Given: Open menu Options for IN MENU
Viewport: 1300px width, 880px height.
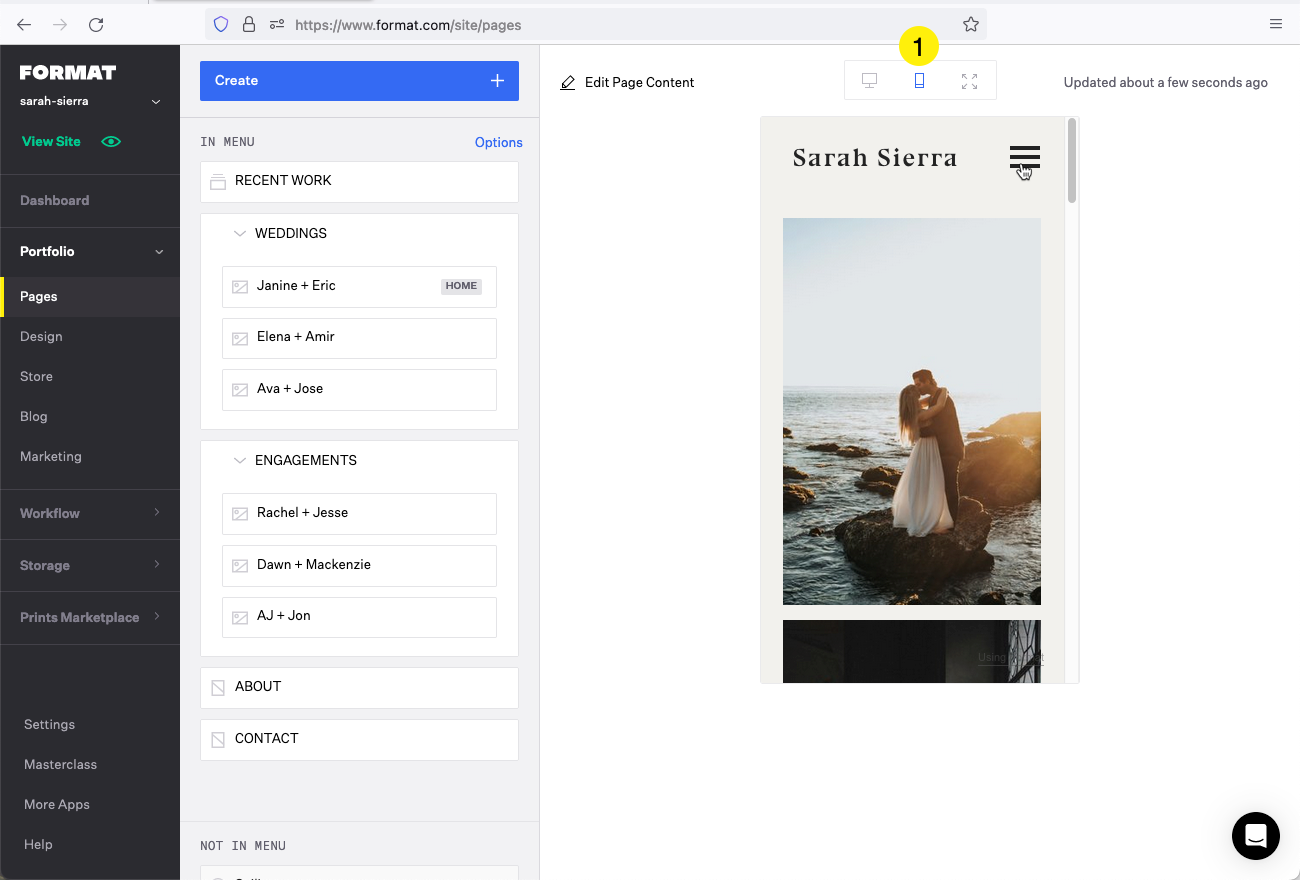Looking at the screenshot, I should point(498,142).
